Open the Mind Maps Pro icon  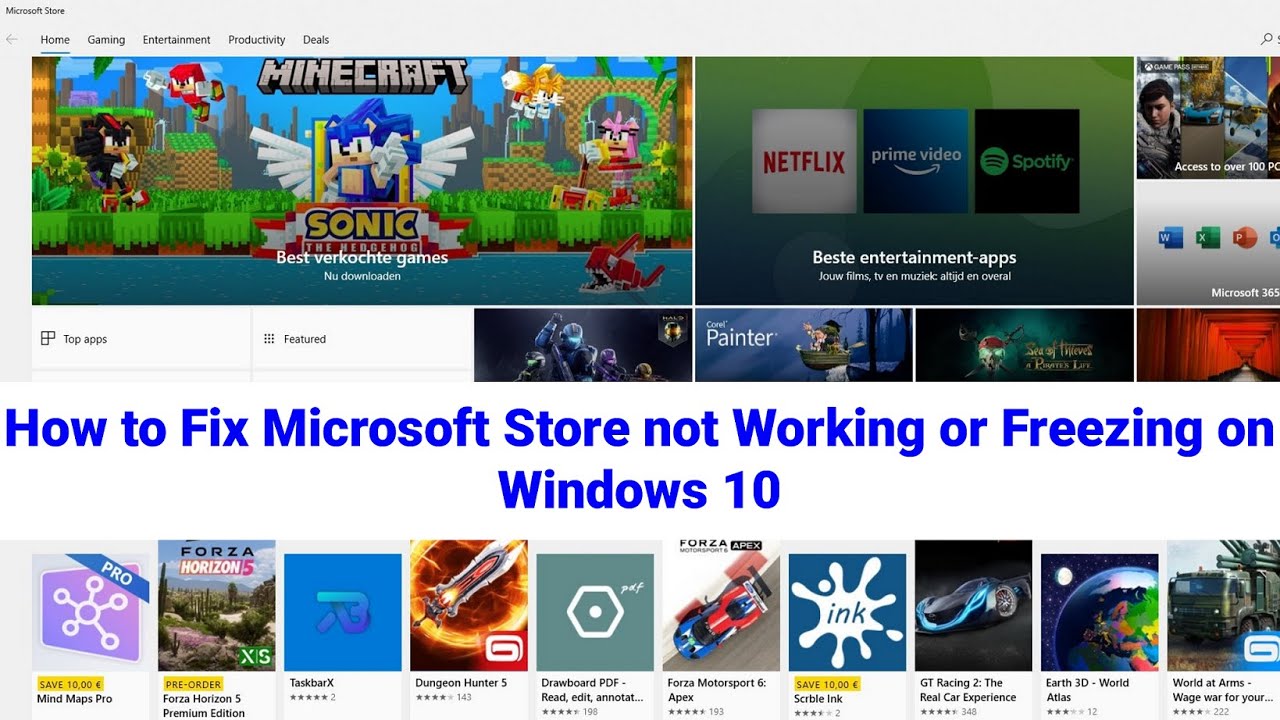(91, 613)
